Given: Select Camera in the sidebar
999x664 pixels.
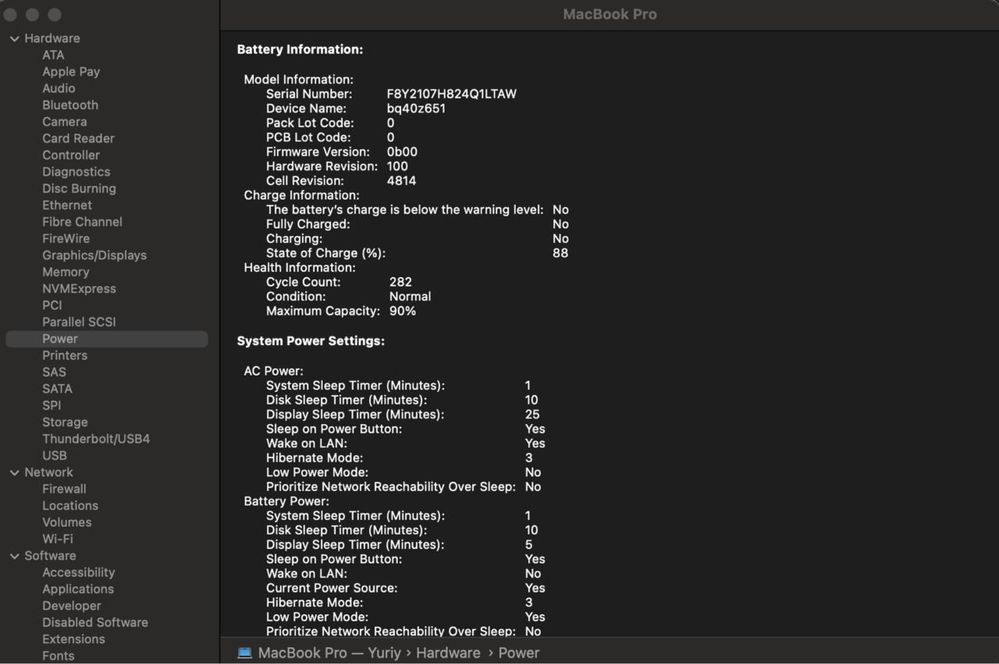Looking at the screenshot, I should pyautogui.click(x=64, y=122).
